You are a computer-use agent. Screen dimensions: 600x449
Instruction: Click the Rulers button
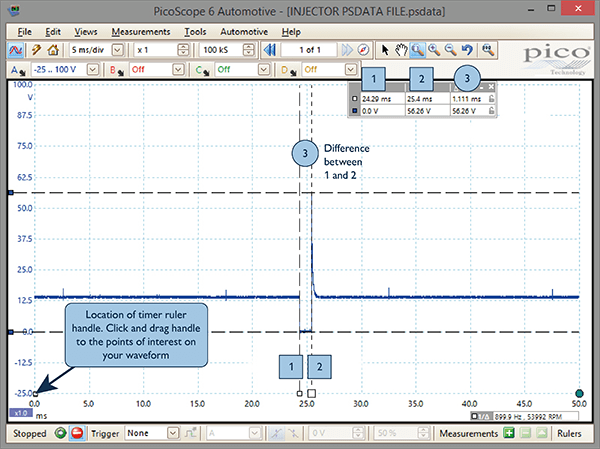coord(569,433)
